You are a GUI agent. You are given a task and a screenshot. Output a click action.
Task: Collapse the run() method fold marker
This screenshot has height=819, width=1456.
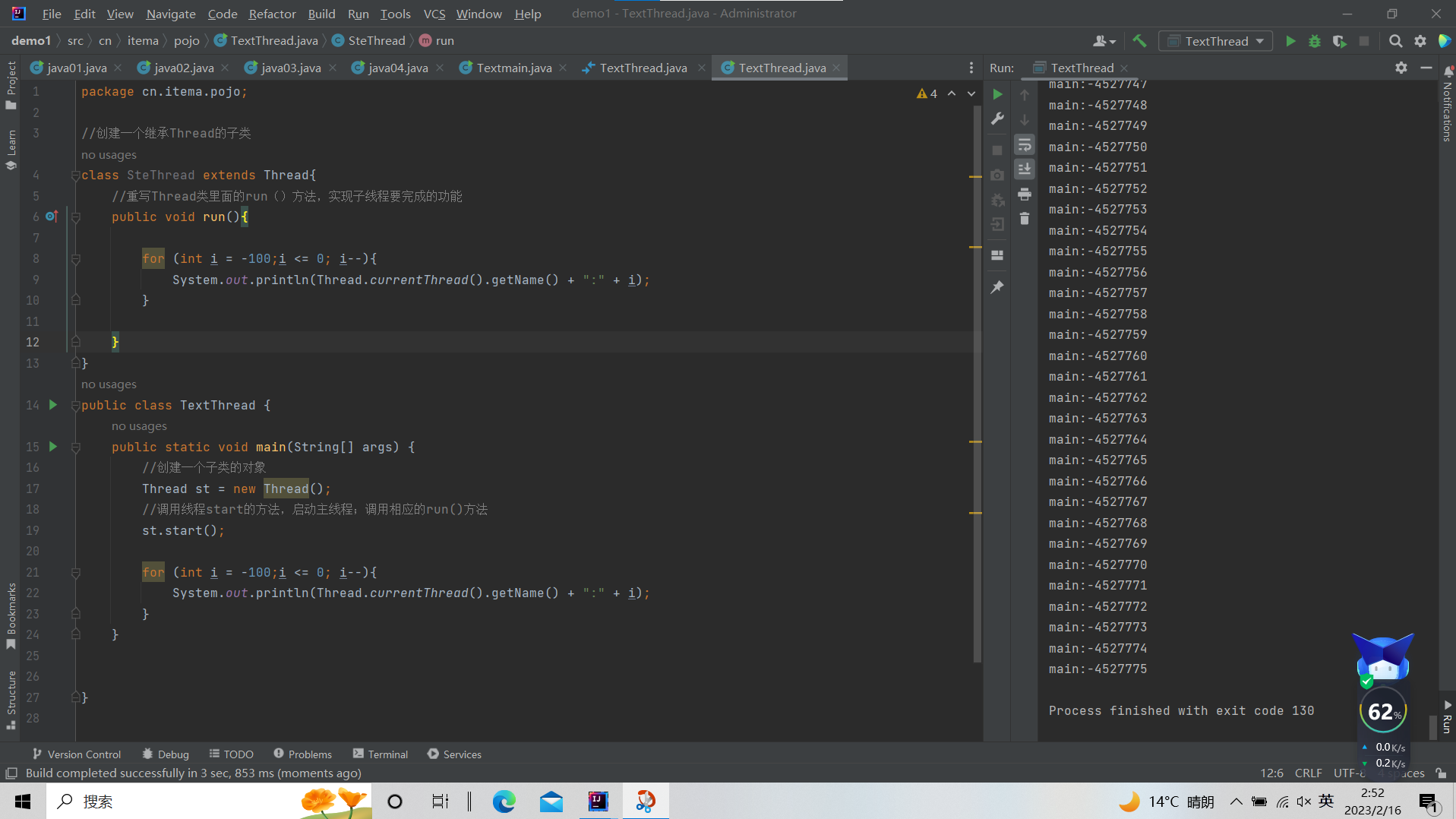tap(76, 217)
